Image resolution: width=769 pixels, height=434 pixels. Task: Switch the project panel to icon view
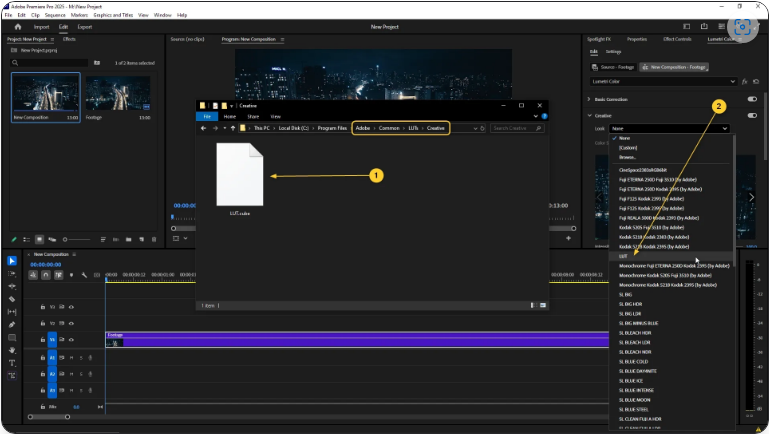[x=39, y=239]
